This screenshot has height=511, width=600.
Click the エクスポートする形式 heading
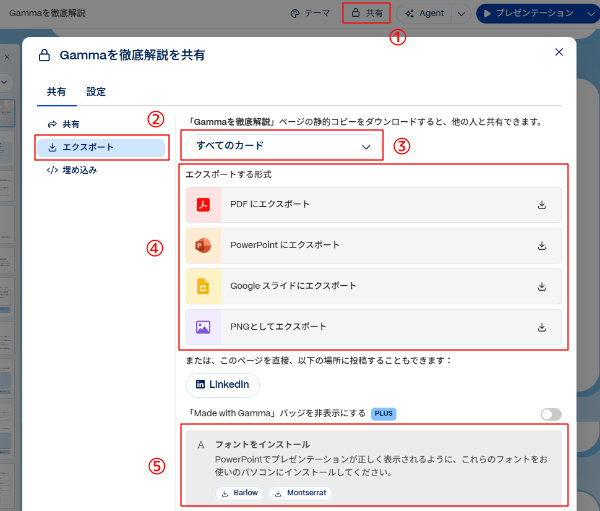[x=228, y=175]
